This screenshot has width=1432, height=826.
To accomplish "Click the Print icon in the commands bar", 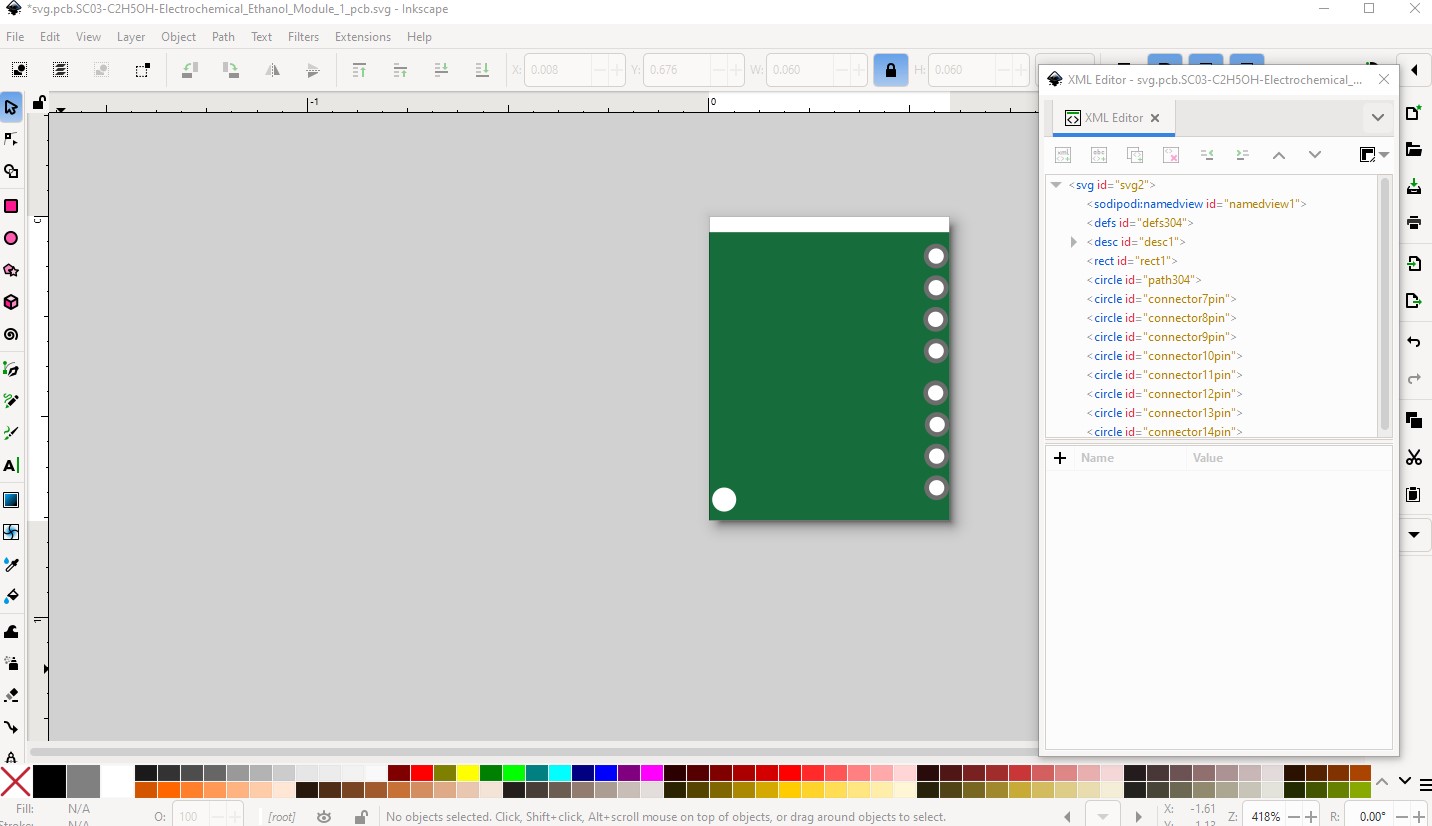I will [x=1413, y=222].
